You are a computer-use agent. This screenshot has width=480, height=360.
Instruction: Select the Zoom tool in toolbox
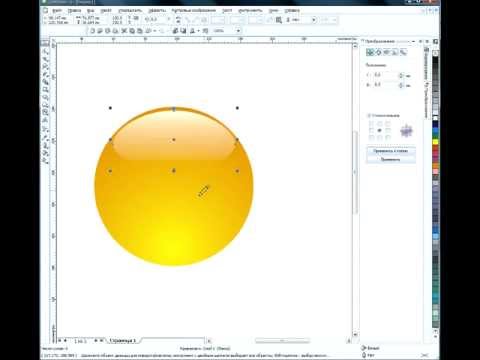click(44, 67)
